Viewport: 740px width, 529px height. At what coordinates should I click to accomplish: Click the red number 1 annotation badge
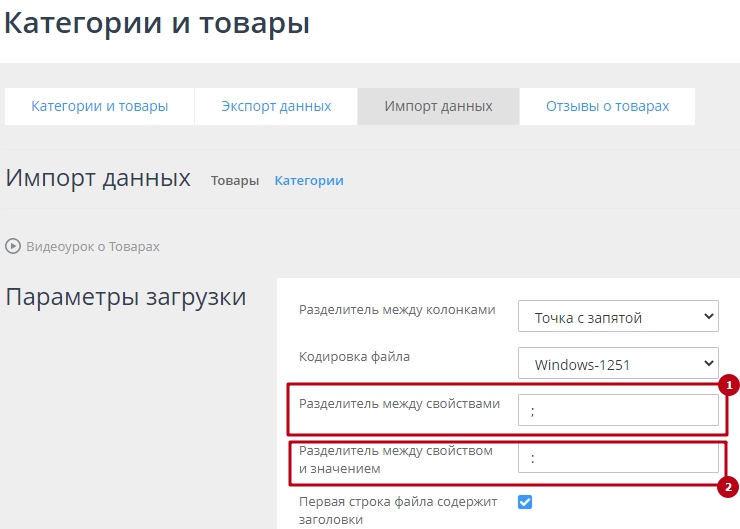click(729, 385)
